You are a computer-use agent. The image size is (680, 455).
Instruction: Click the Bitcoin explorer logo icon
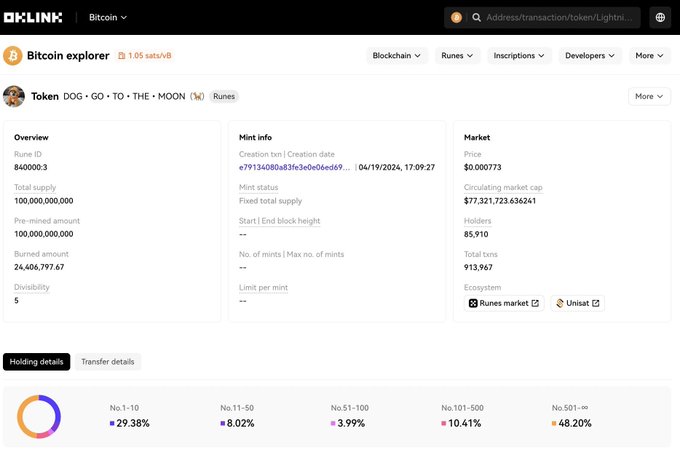click(13, 56)
